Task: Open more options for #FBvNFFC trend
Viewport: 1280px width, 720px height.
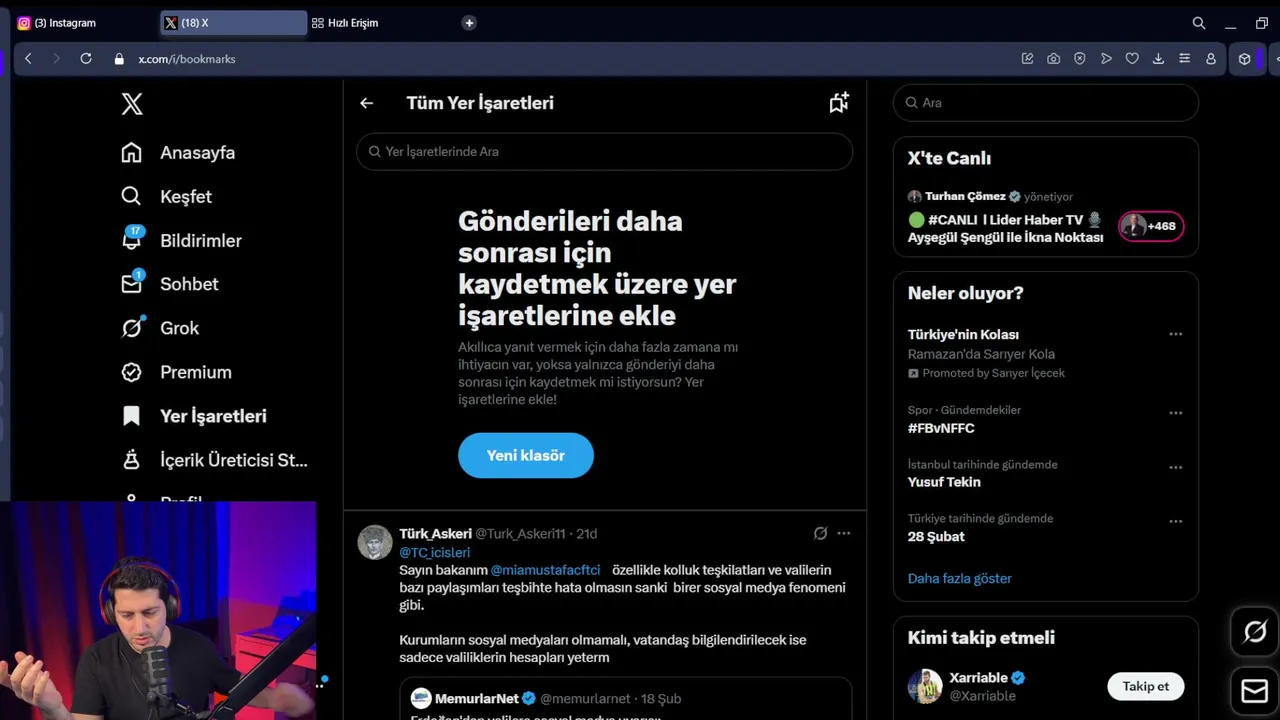Action: point(1175,413)
